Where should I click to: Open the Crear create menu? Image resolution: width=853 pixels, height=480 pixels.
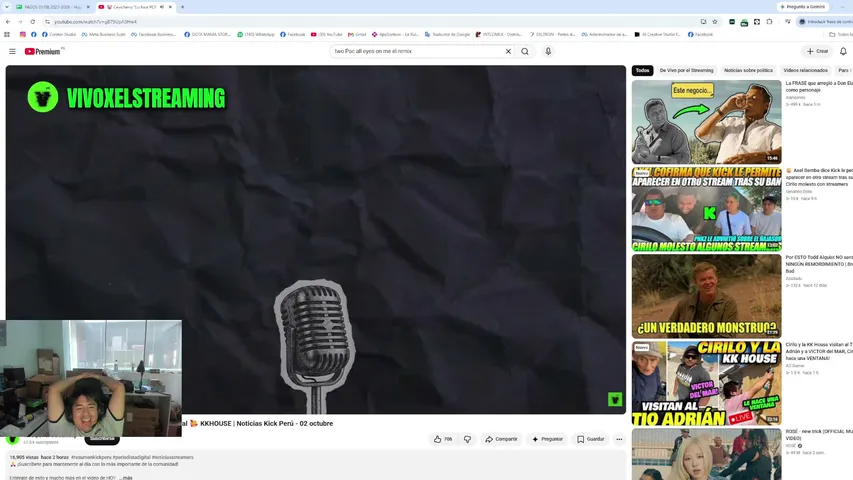[x=817, y=51]
